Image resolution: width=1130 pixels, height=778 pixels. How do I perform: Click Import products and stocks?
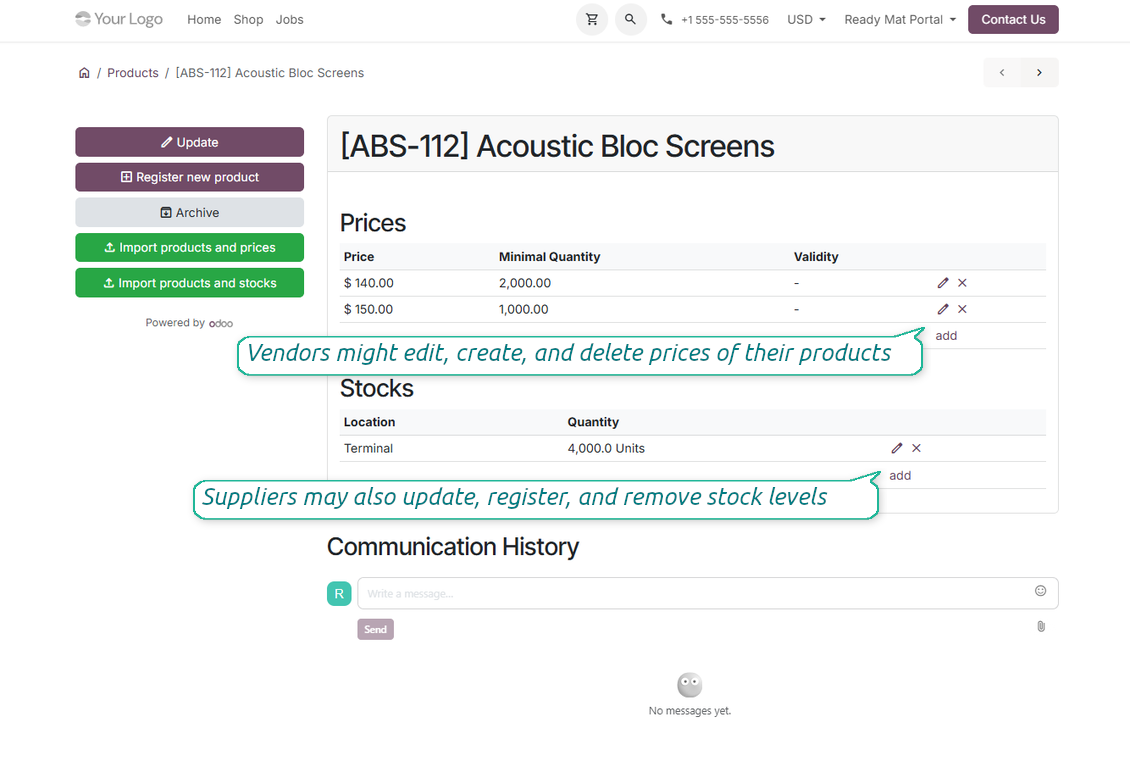(x=190, y=283)
